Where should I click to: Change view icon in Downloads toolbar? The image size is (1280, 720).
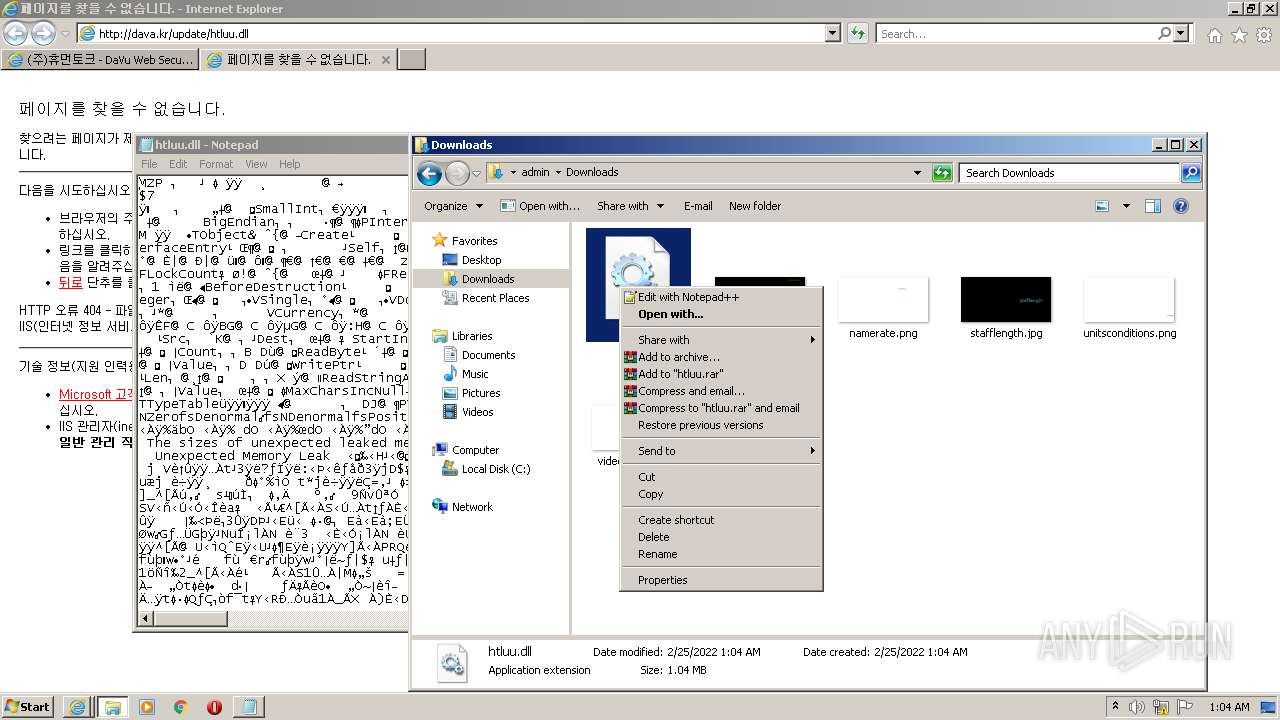(x=1102, y=206)
